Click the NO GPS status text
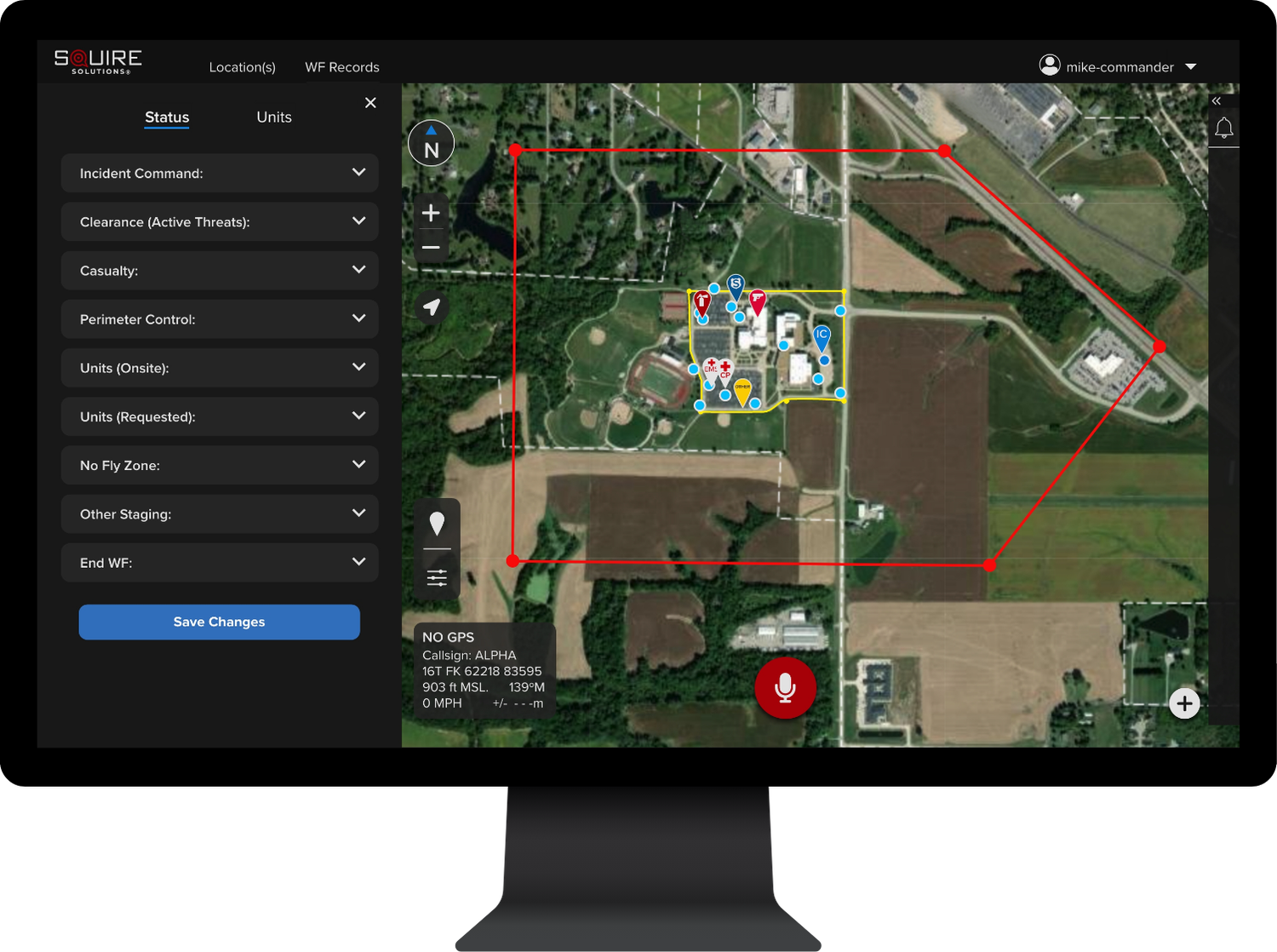1277x952 pixels. pos(449,637)
